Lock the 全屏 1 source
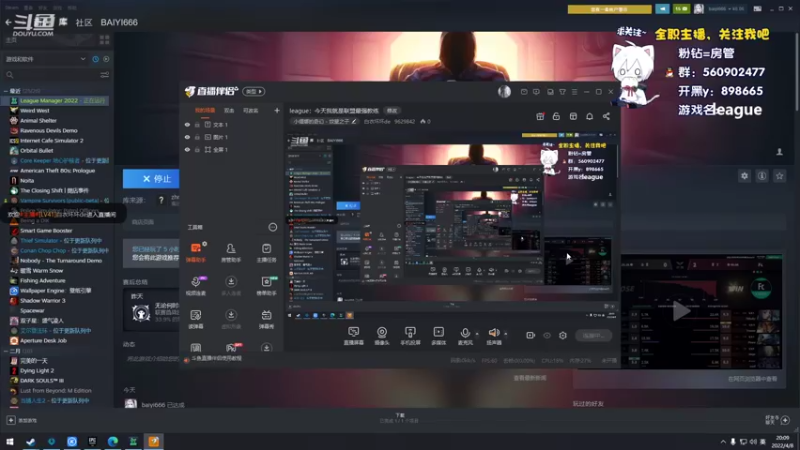This screenshot has width=800, height=450. [197, 149]
